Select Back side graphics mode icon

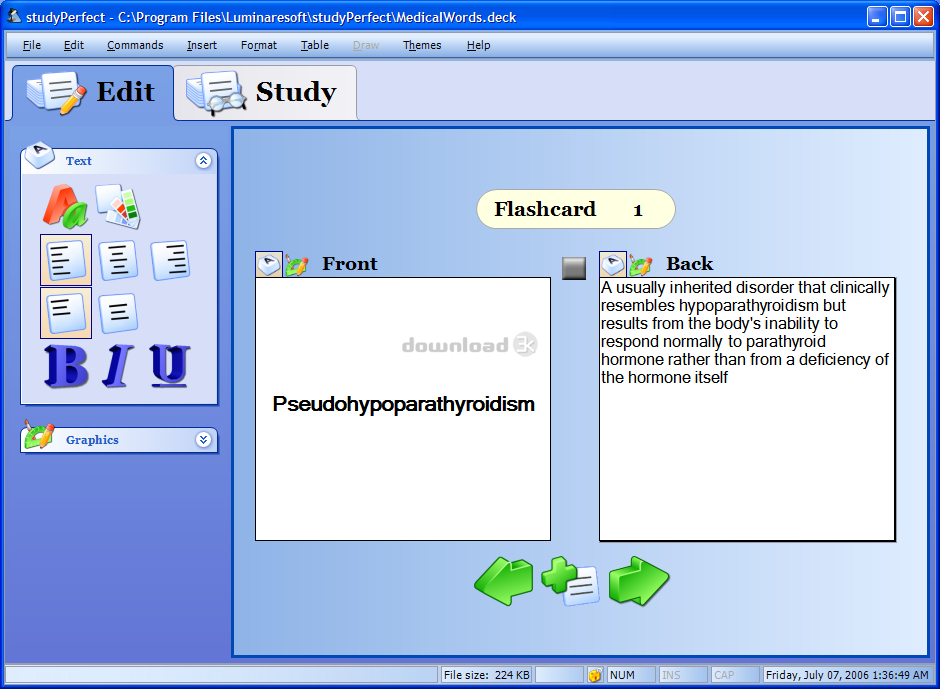click(640, 264)
